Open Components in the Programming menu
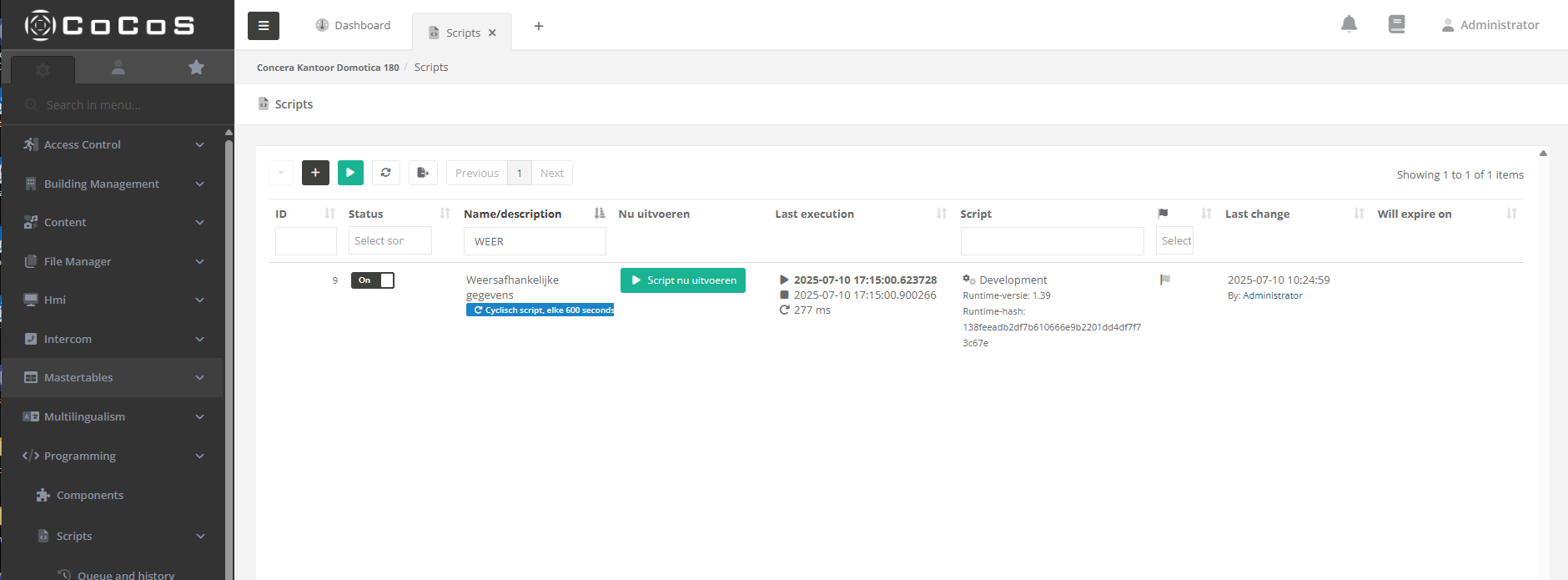This screenshot has height=580, width=1568. click(x=90, y=495)
